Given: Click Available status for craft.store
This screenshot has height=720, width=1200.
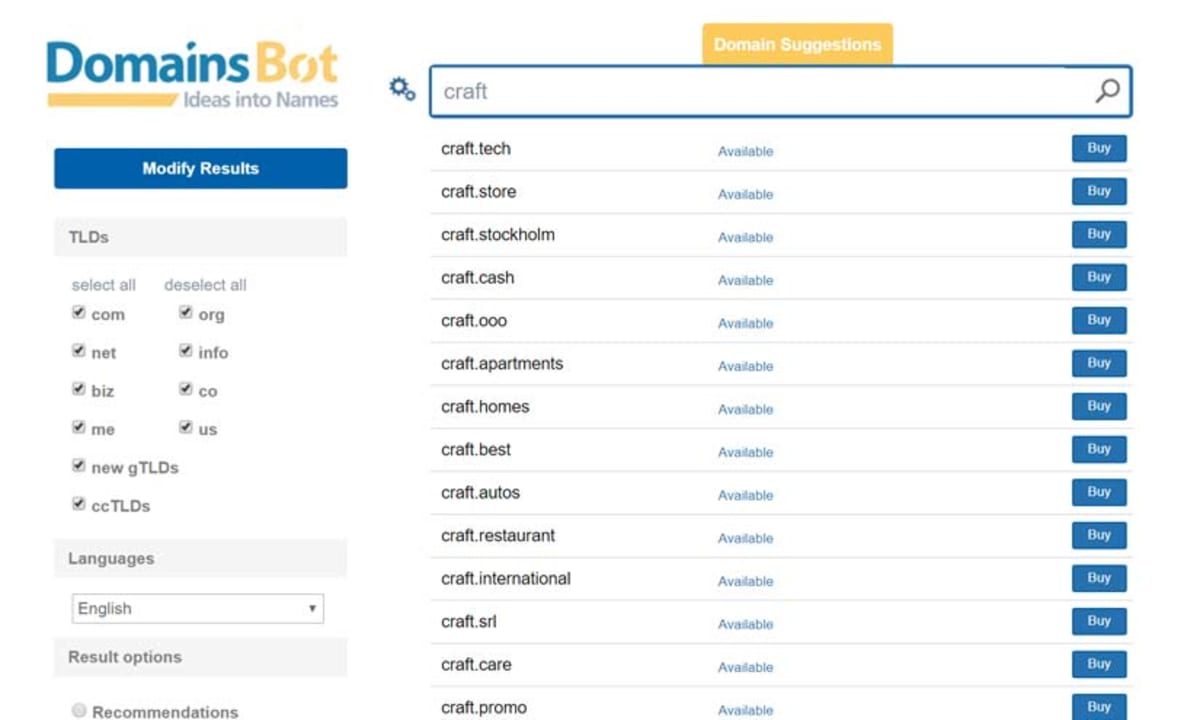Looking at the screenshot, I should [x=746, y=194].
